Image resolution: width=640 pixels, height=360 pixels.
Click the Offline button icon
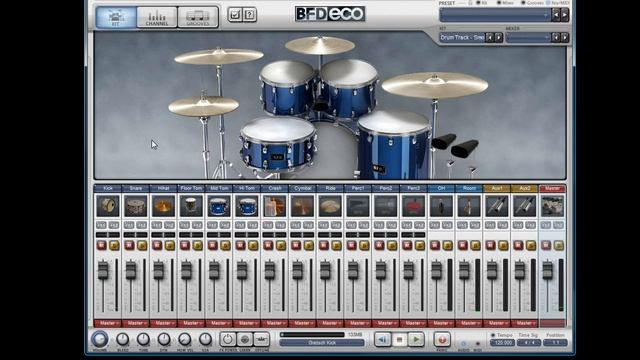click(x=262, y=339)
